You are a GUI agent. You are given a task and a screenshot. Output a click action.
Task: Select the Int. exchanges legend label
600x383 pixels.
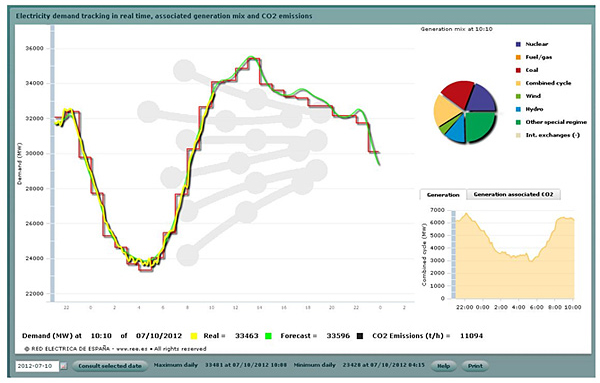(553, 135)
